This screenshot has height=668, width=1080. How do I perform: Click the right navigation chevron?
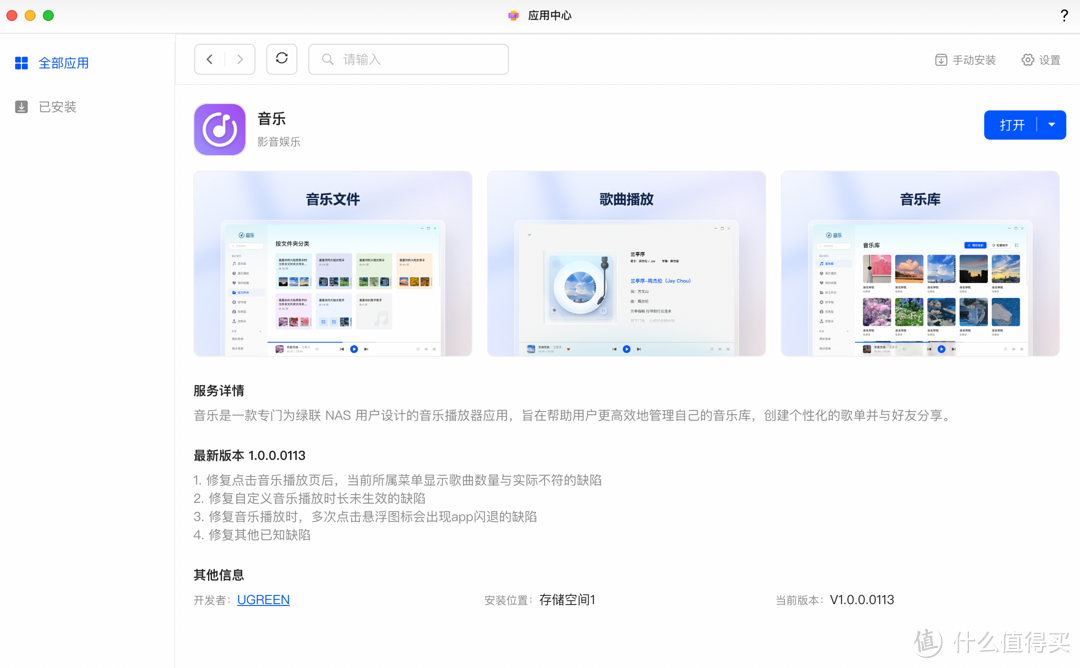pos(239,59)
